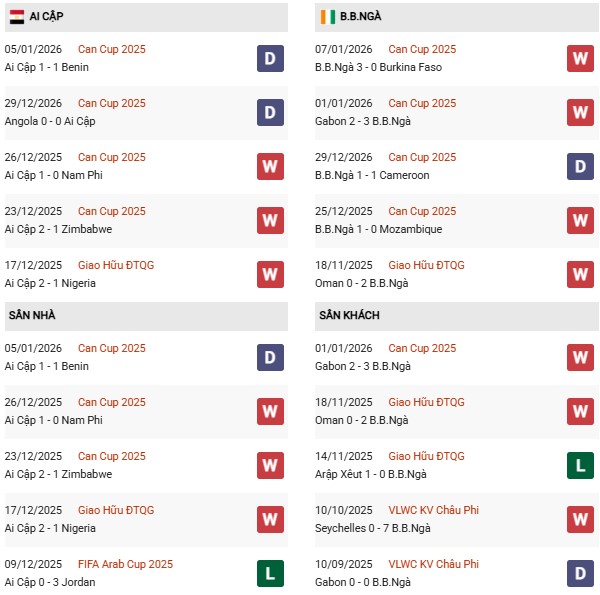Click W badge for B.B.Ngà 3-0 Burkina Faso
Screen dimensions: 600x595
tap(581, 58)
